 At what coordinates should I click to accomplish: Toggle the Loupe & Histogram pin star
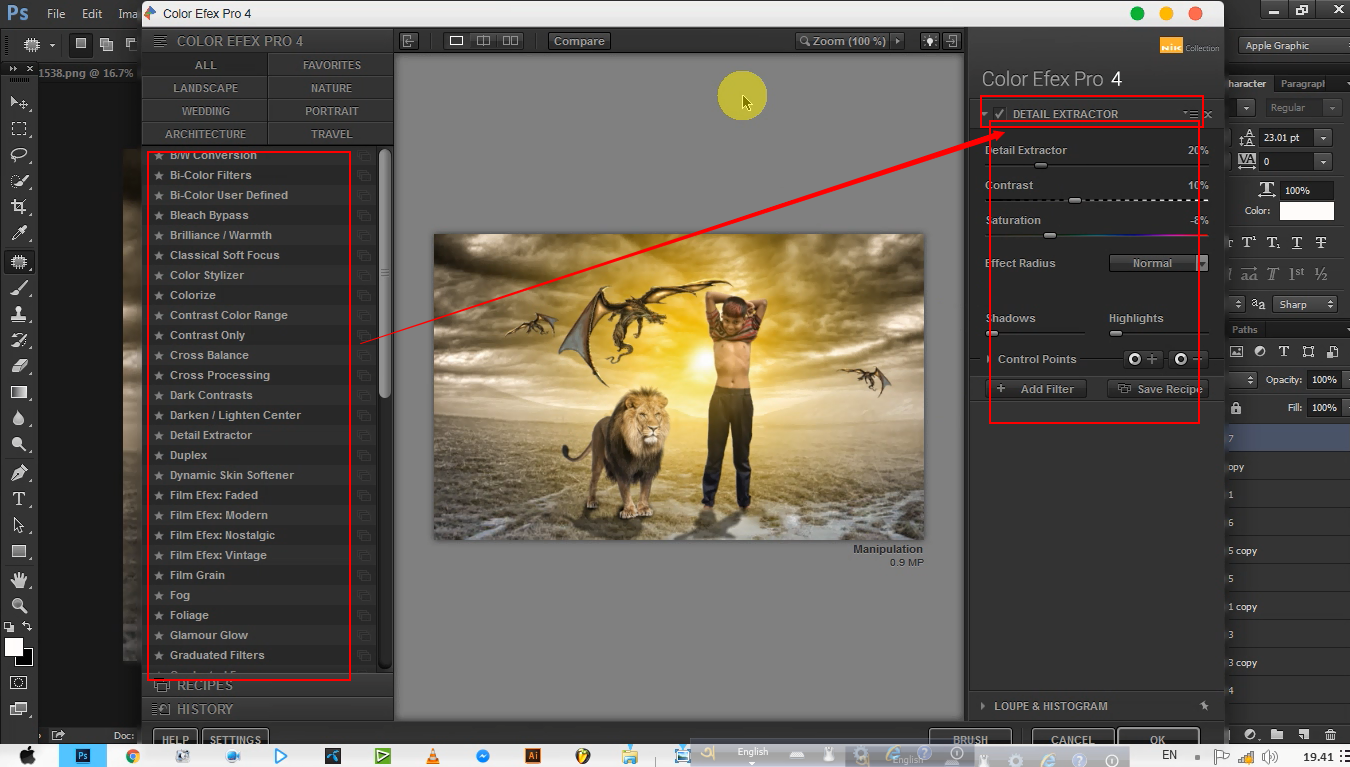coord(1204,706)
